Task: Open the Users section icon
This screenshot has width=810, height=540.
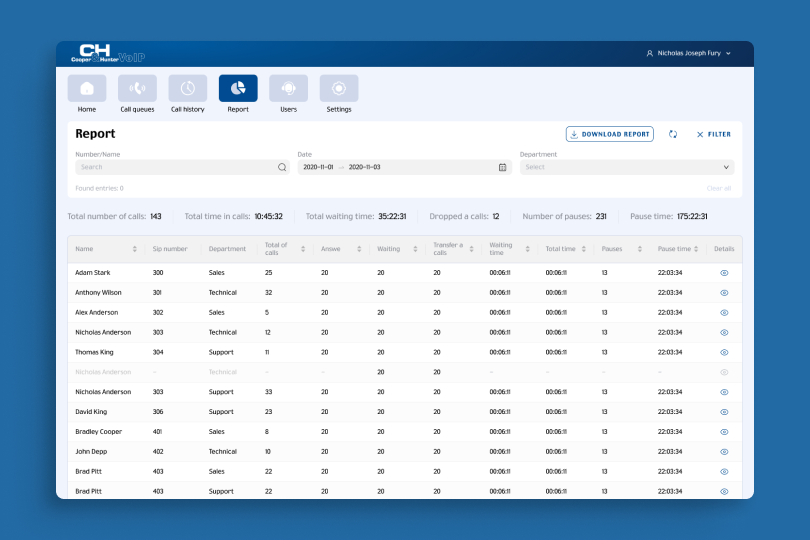Action: (288, 89)
